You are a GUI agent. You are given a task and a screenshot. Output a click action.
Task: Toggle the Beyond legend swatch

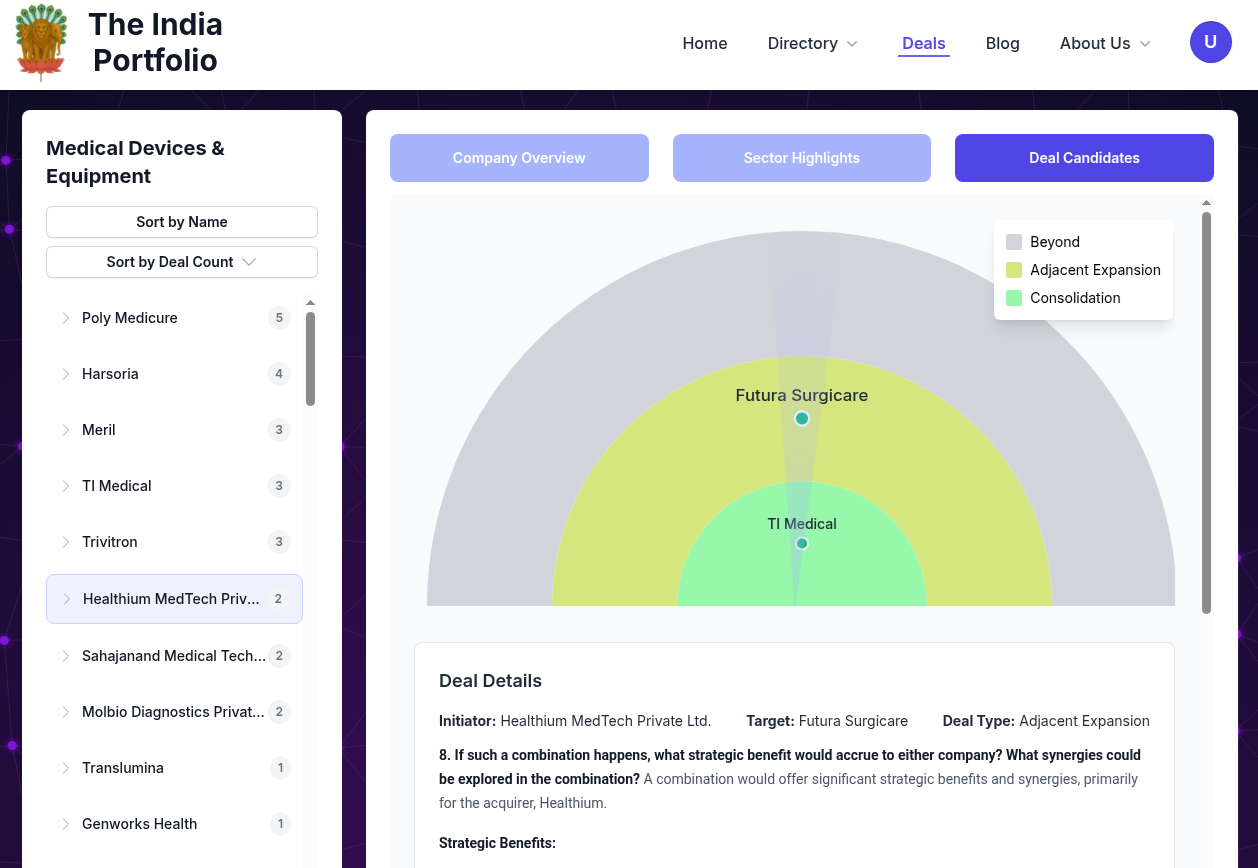(1014, 242)
